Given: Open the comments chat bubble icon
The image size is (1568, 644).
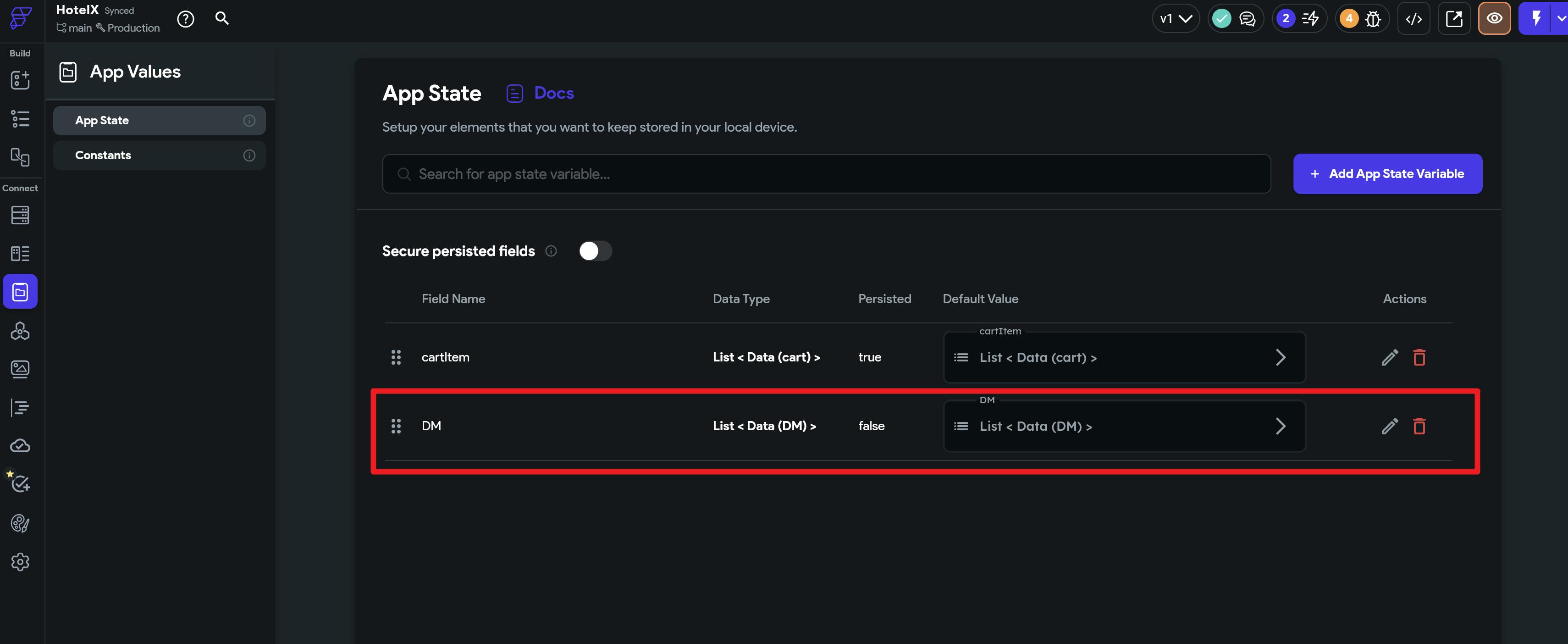Looking at the screenshot, I should pyautogui.click(x=1247, y=19).
